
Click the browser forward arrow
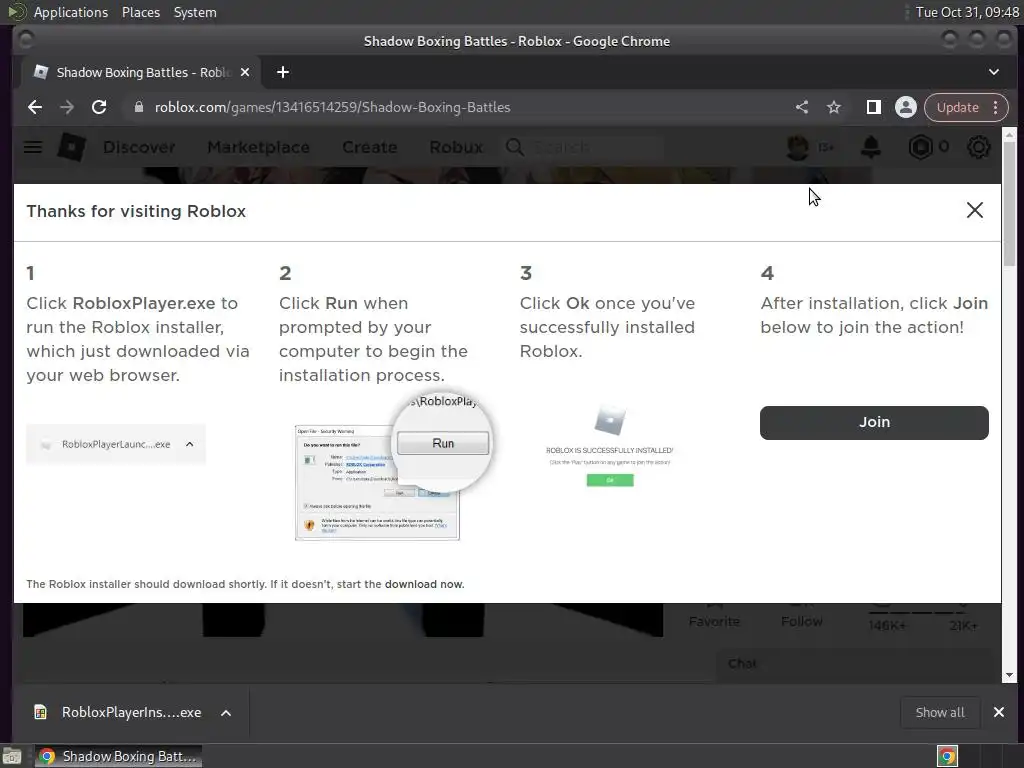tap(67, 107)
